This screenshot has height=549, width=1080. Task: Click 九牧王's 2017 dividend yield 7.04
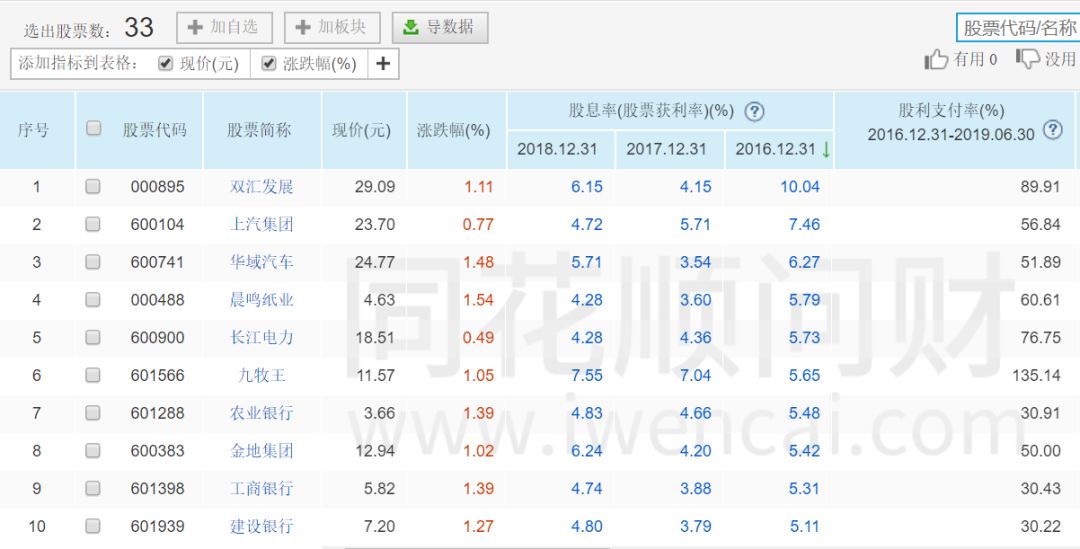pos(696,375)
